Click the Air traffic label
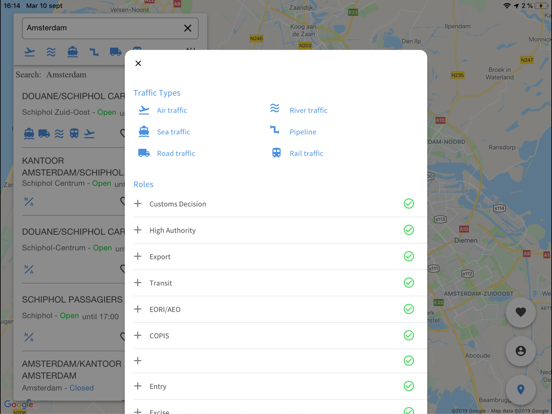552x414 pixels. click(172, 110)
